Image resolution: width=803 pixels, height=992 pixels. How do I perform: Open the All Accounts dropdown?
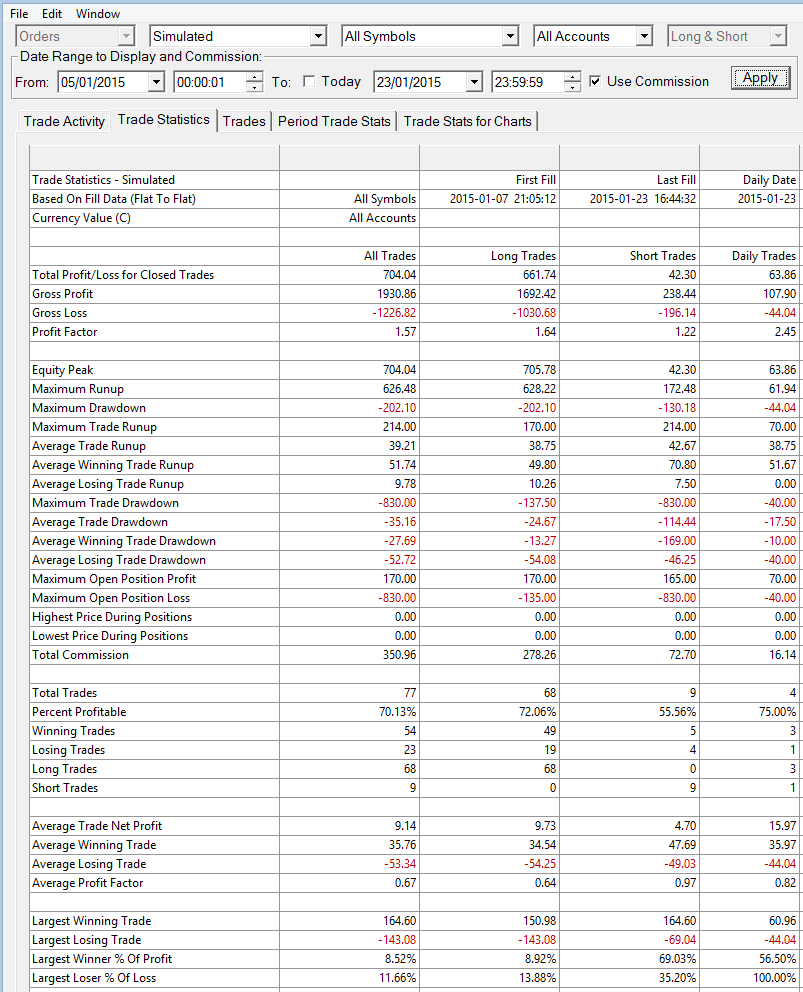(x=644, y=36)
